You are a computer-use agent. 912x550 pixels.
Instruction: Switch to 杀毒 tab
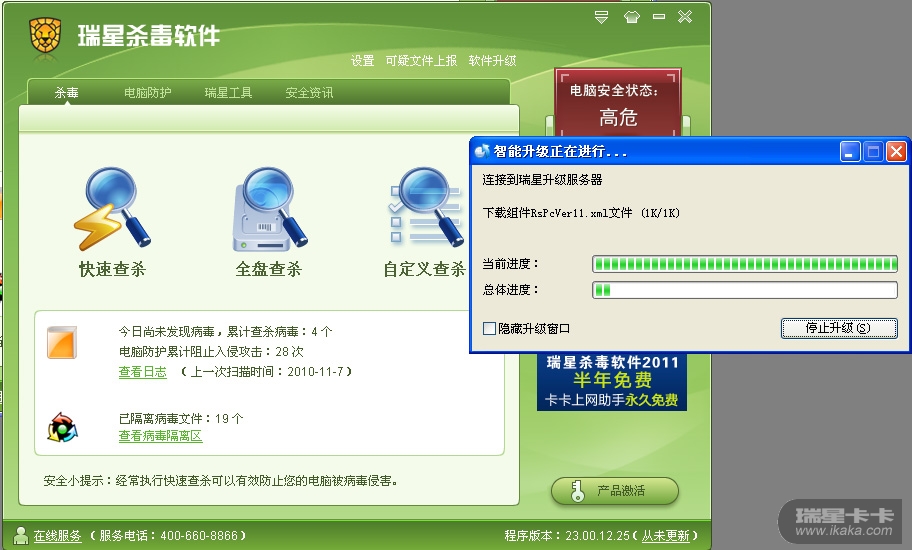(67, 92)
